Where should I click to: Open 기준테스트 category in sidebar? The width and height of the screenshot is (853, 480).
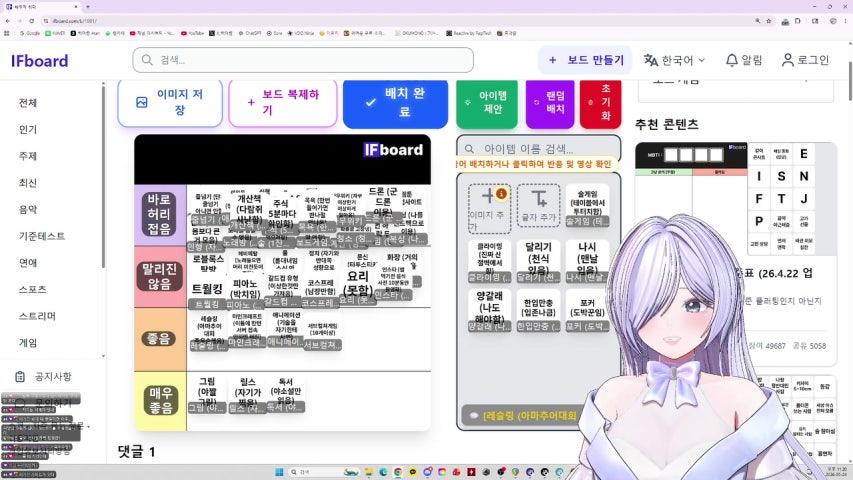point(42,236)
